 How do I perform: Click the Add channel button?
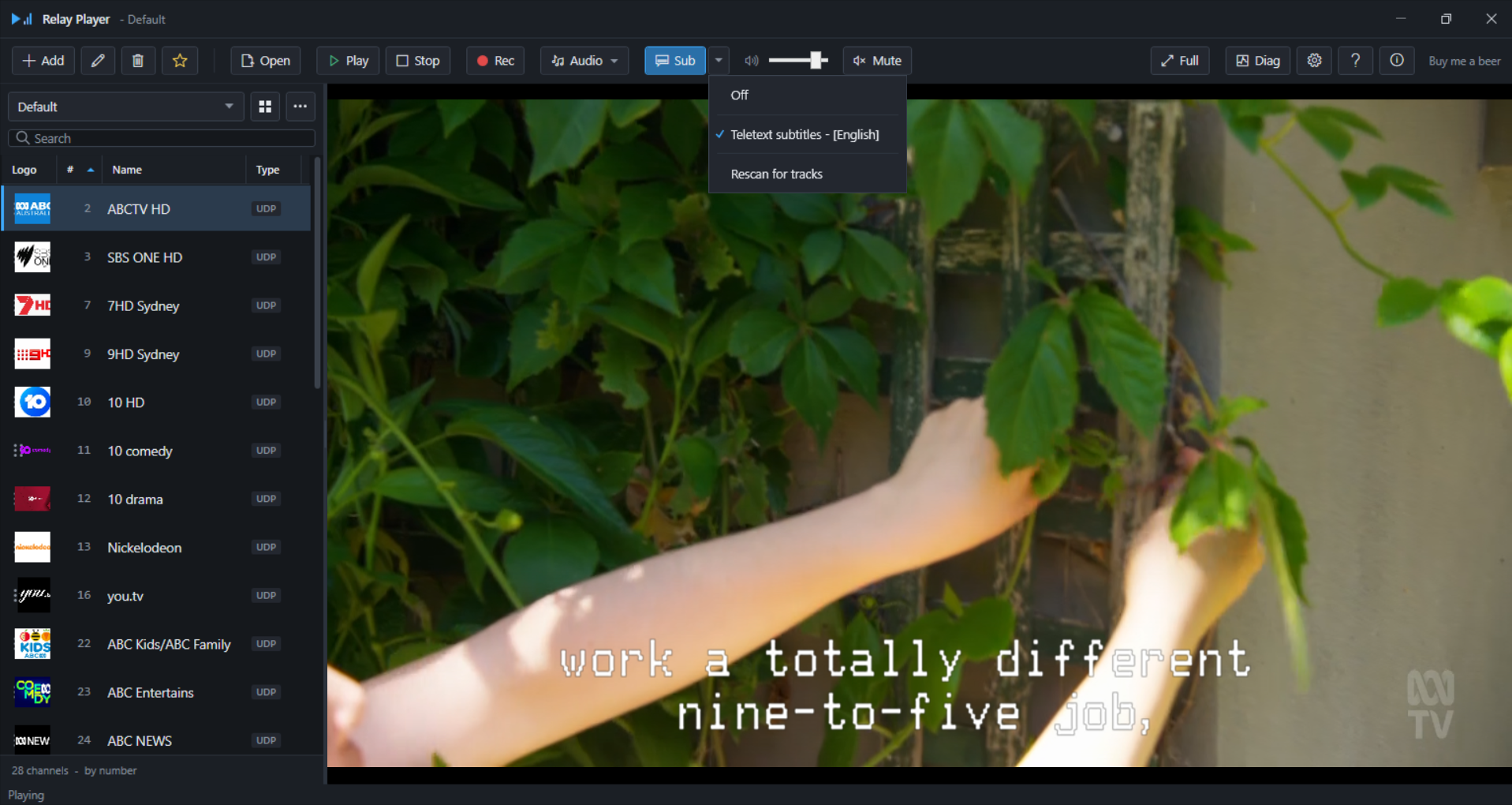tap(43, 61)
